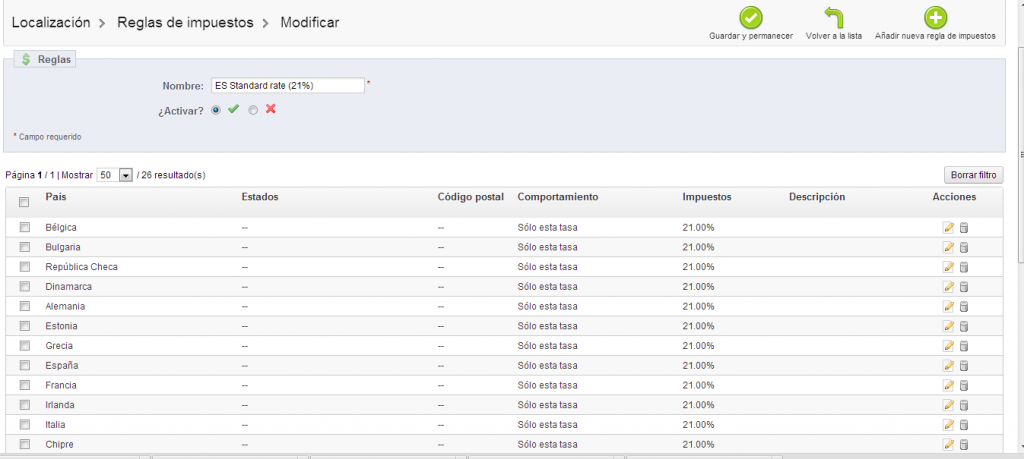Tick the select-all checkbox in table header

pyautogui.click(x=24, y=202)
